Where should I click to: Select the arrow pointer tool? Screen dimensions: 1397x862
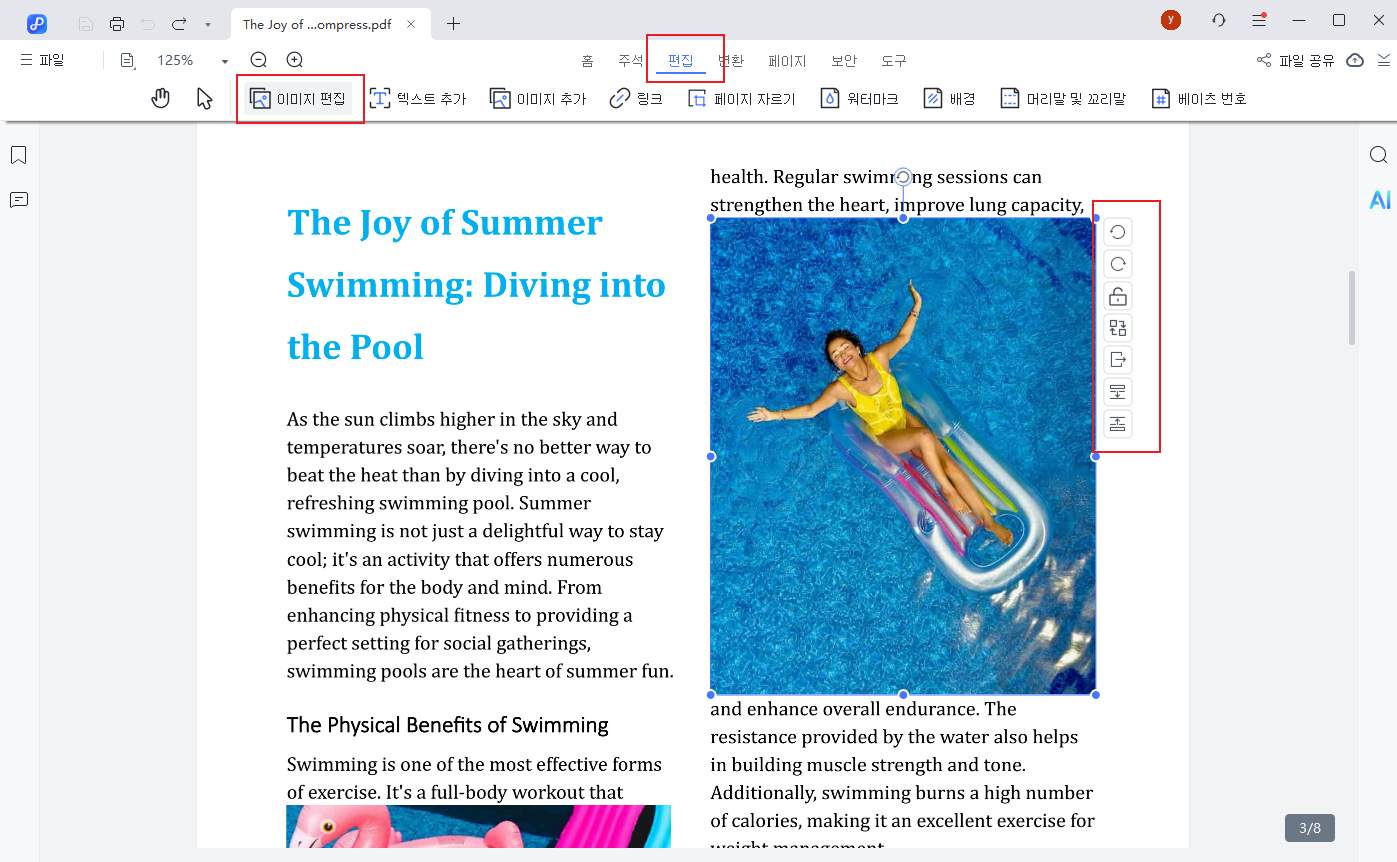(x=204, y=98)
